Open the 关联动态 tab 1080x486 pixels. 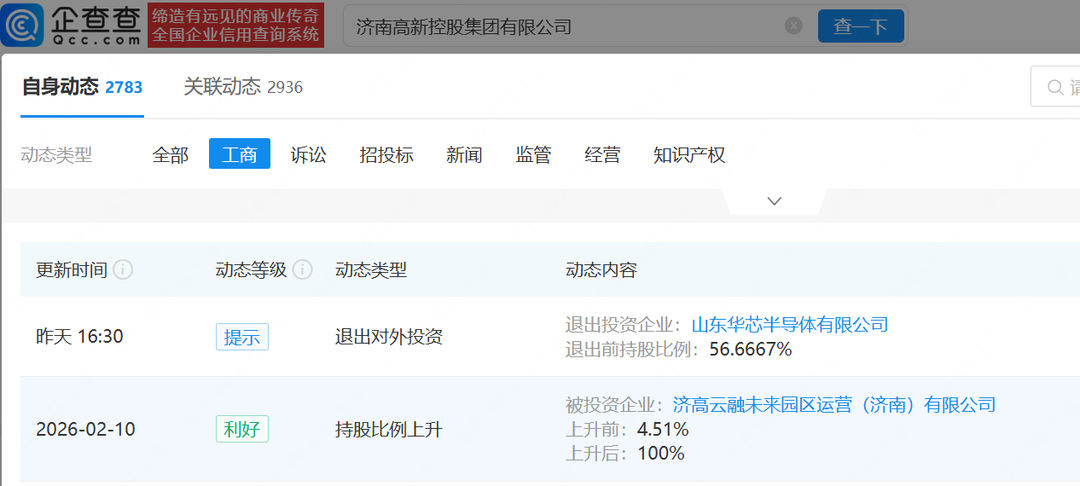pos(243,87)
